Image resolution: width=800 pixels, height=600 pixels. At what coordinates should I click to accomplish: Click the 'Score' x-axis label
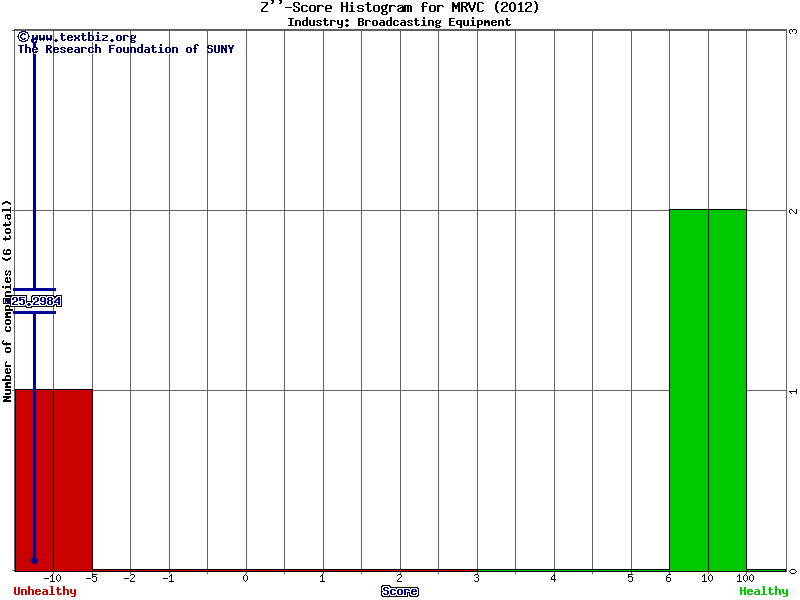tap(400, 591)
